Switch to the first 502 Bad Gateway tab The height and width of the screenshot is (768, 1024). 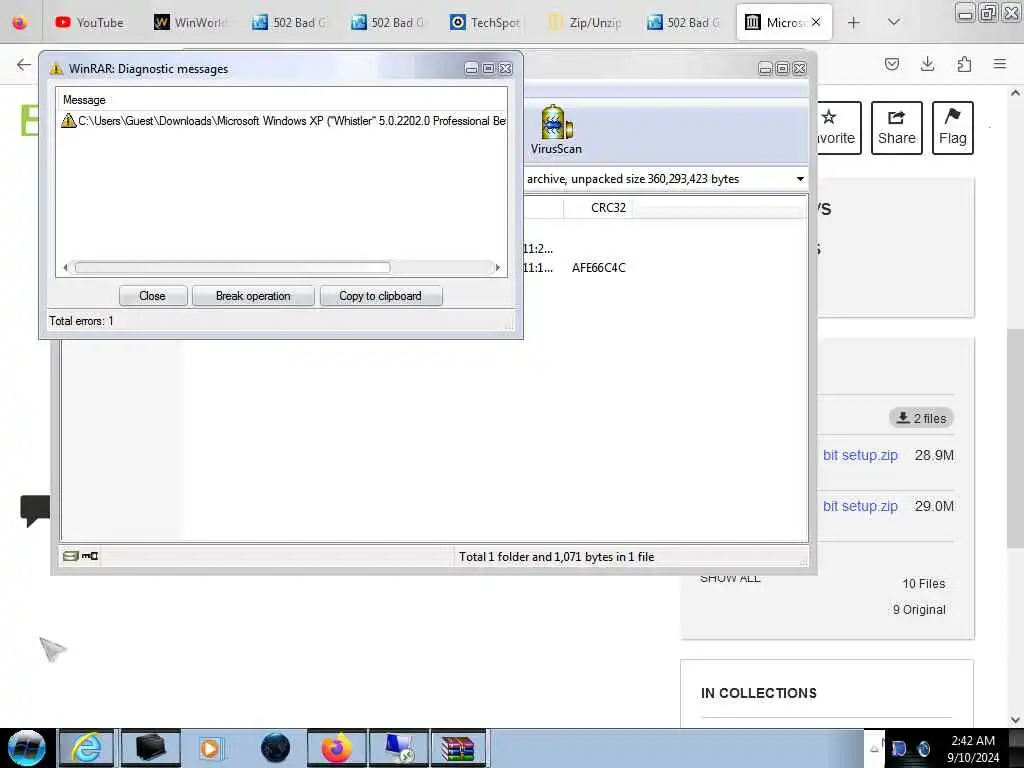click(289, 22)
